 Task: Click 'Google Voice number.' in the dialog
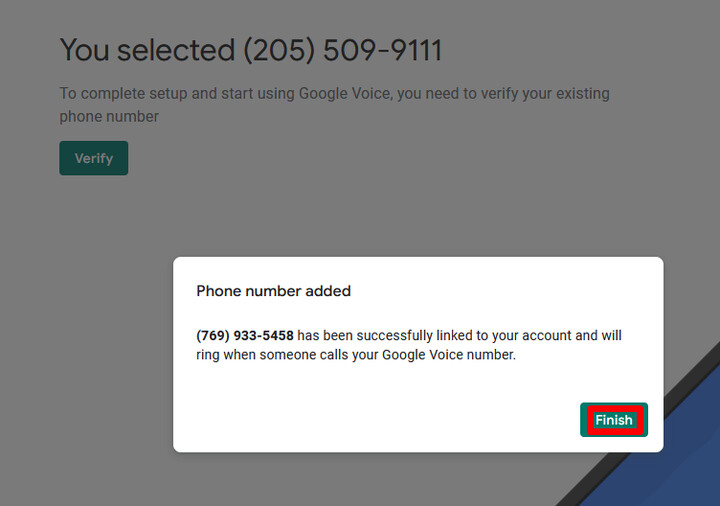(449, 355)
